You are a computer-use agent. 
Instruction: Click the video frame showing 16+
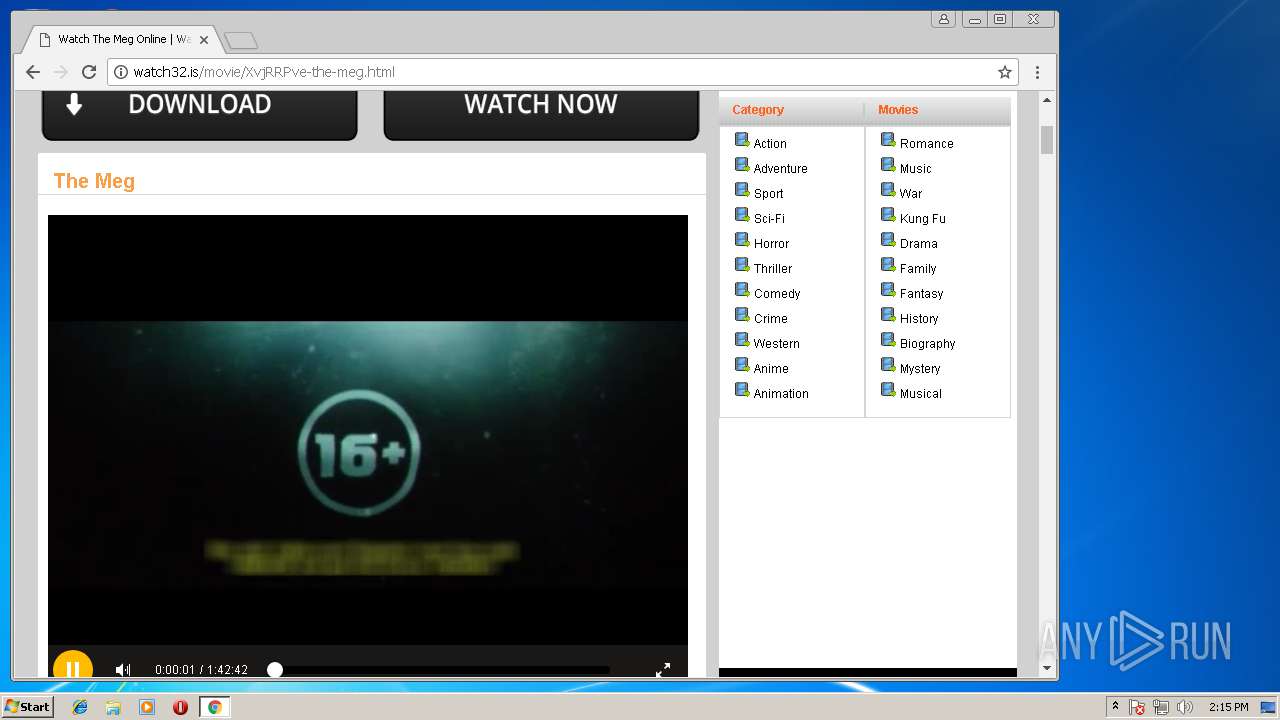pyautogui.click(x=368, y=430)
